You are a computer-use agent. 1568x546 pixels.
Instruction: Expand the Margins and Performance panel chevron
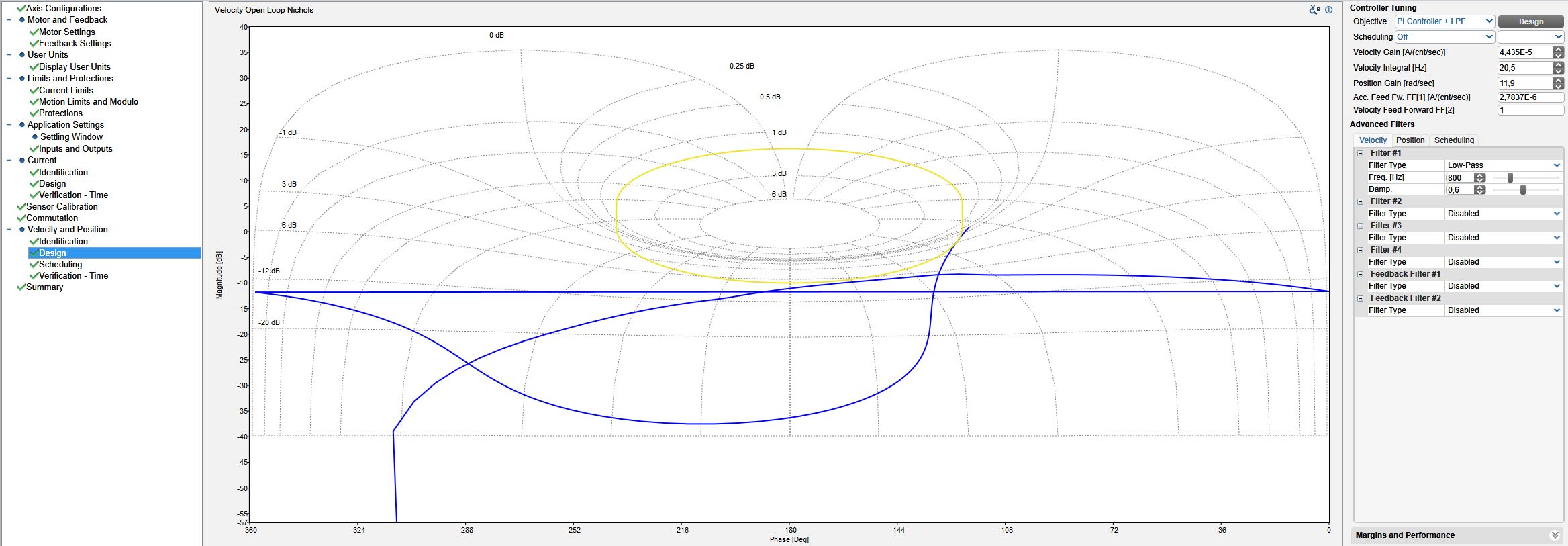(x=1555, y=535)
